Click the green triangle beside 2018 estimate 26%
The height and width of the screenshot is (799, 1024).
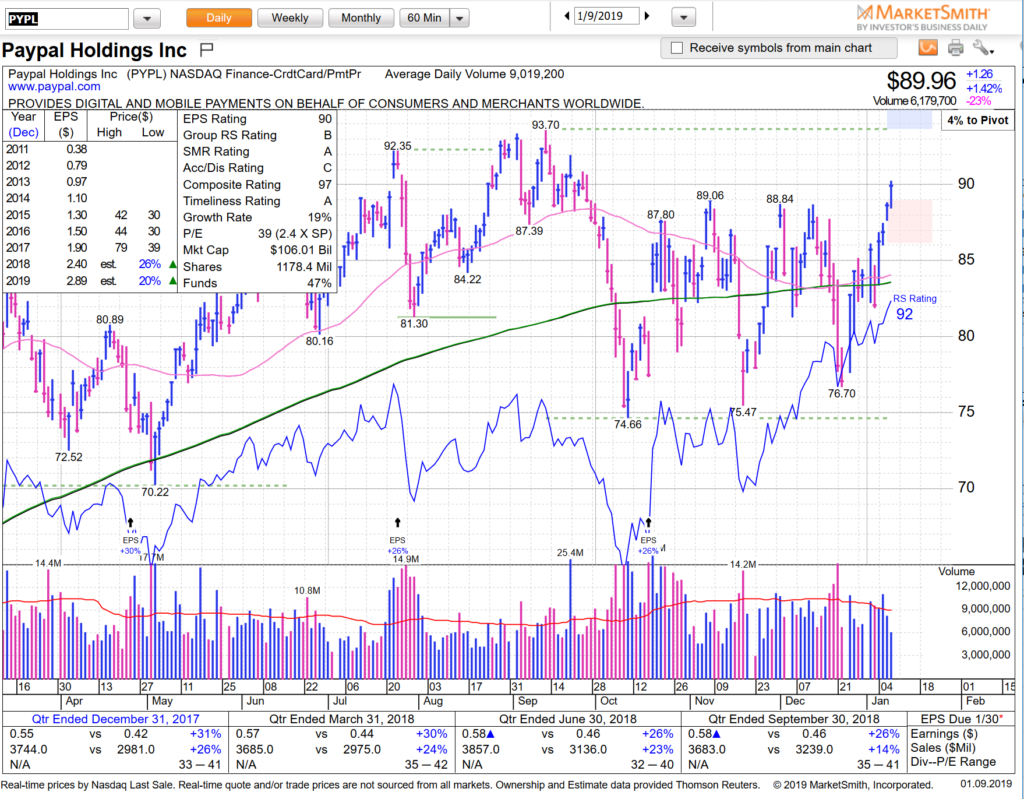click(x=172, y=265)
